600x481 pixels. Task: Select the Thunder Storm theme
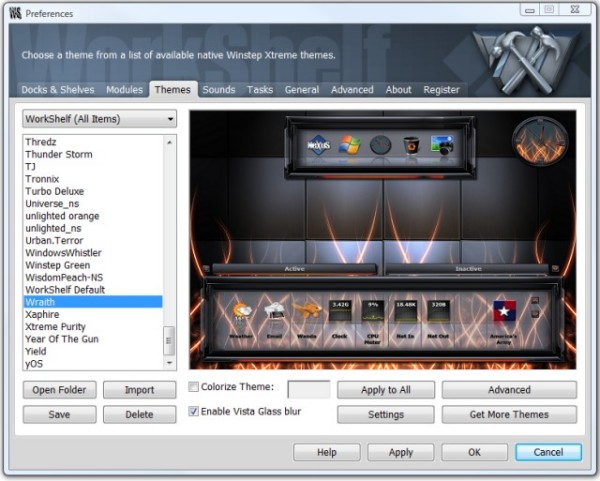click(93, 154)
